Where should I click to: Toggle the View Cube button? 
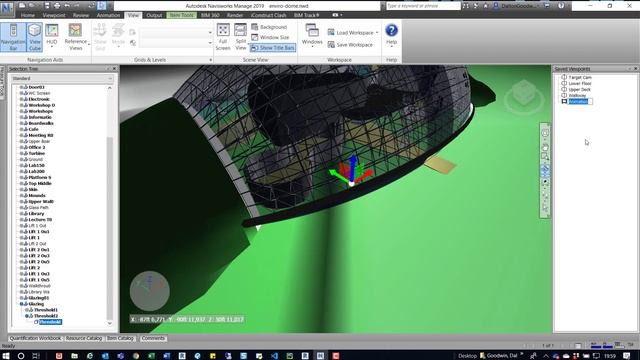[x=35, y=37]
